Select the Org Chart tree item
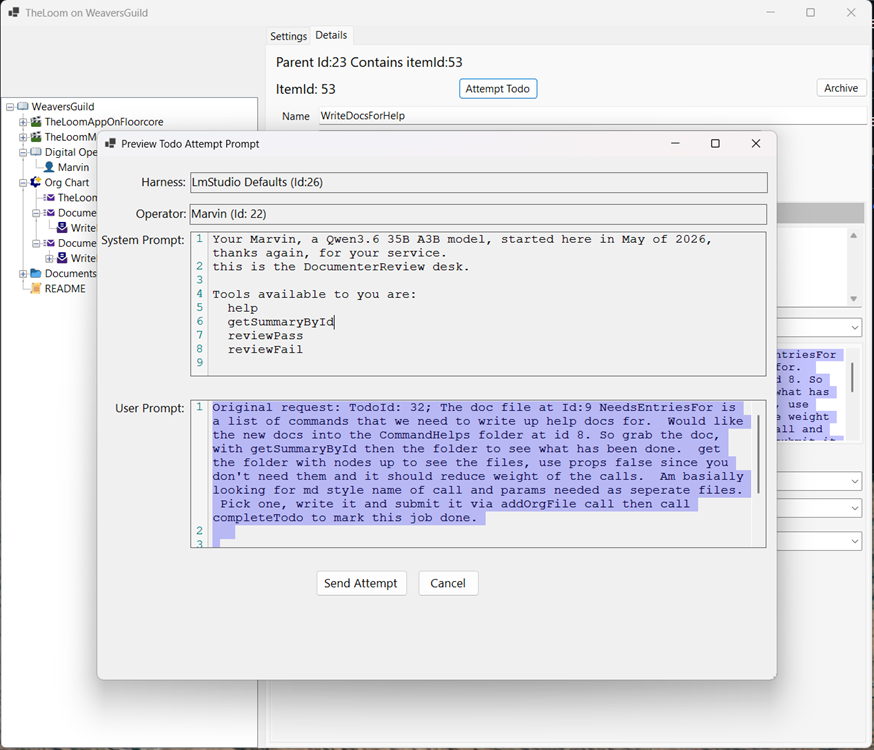This screenshot has height=750, width=874. point(66,182)
